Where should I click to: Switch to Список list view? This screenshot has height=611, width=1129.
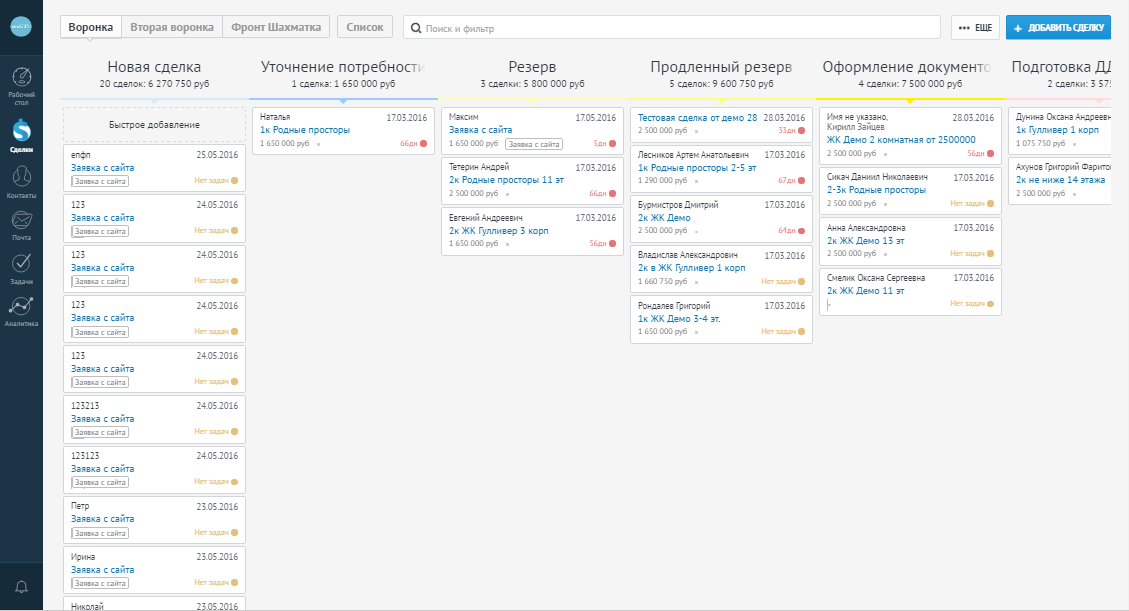[365, 27]
